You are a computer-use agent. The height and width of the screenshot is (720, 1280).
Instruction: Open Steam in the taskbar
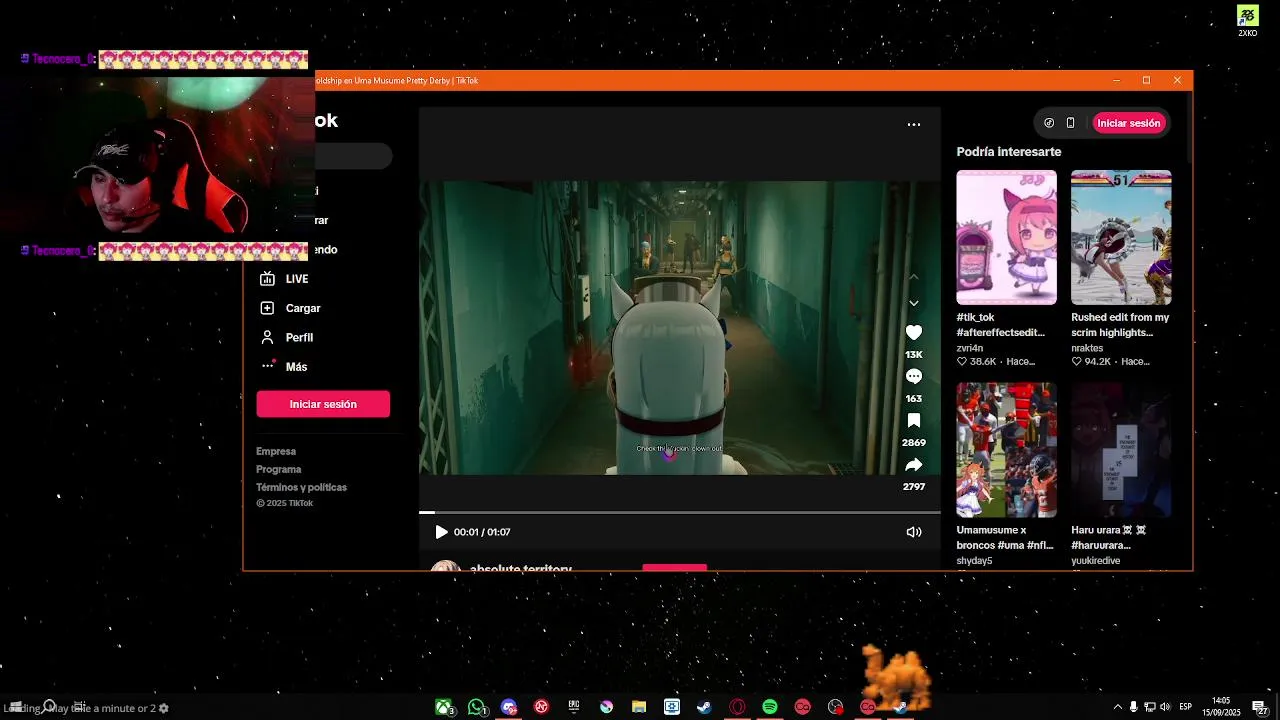coord(705,707)
